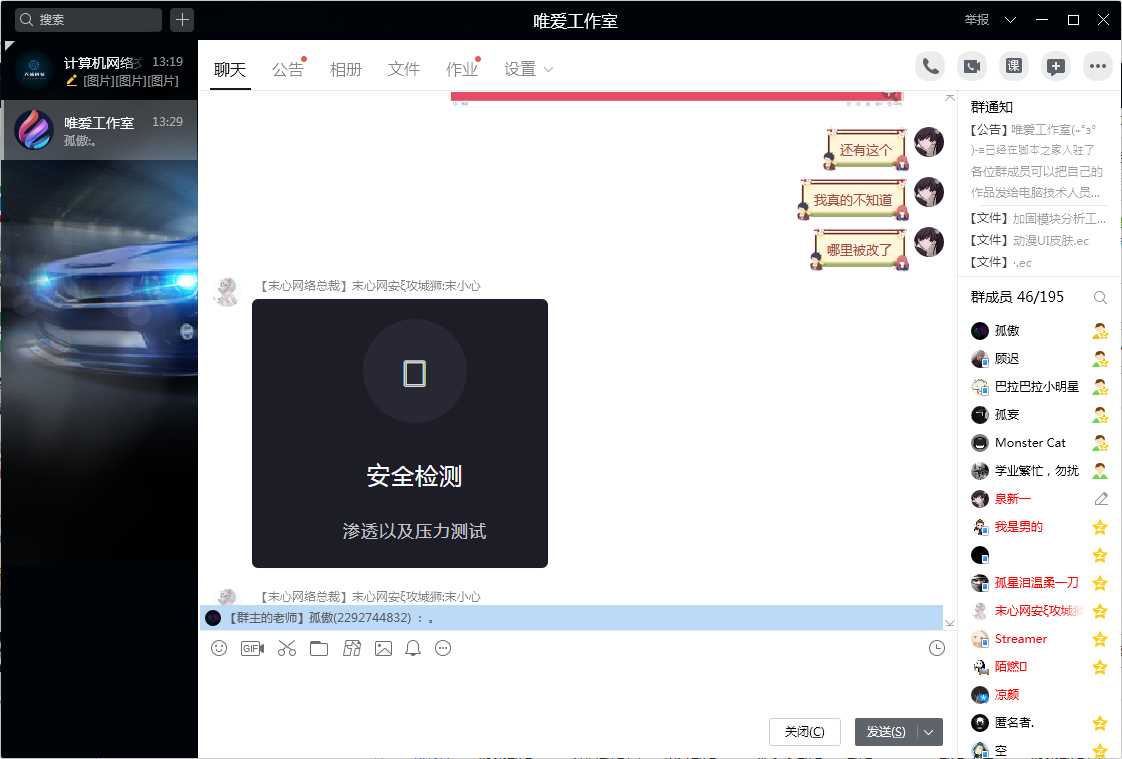
Task: Open the 相册 tab
Action: (x=346, y=69)
